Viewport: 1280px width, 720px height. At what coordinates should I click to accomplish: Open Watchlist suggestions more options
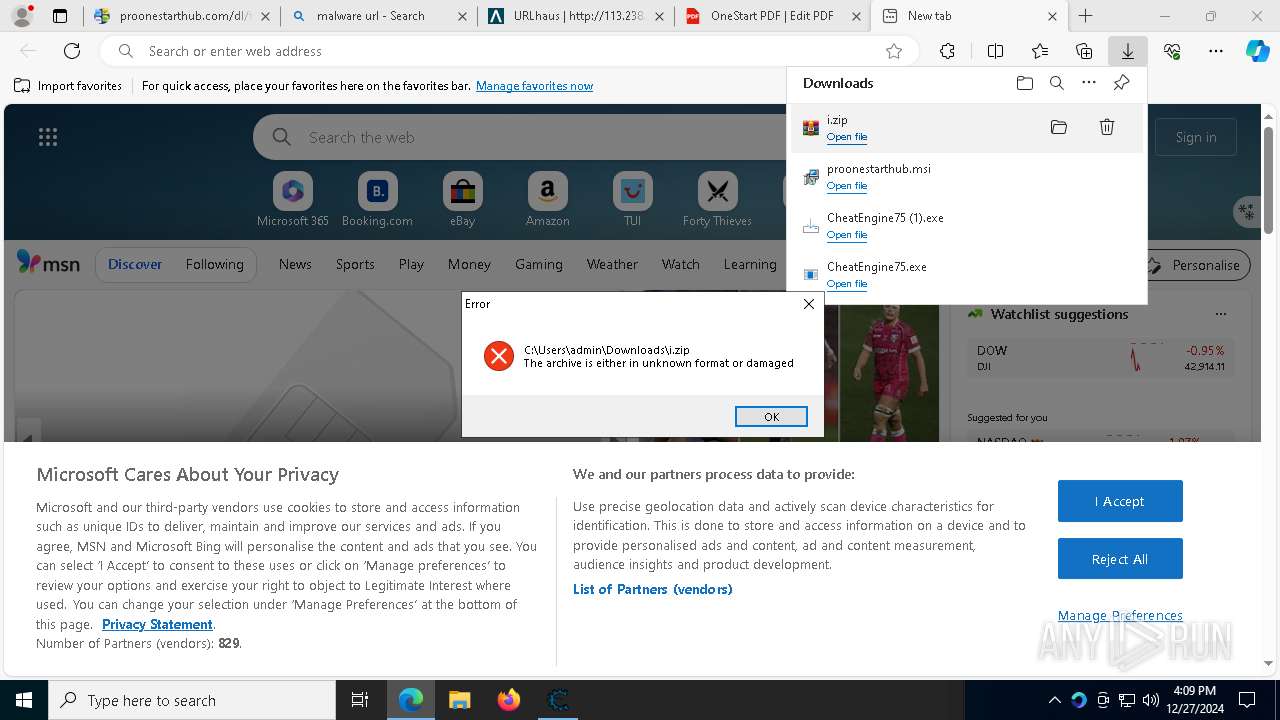pos(1221,314)
